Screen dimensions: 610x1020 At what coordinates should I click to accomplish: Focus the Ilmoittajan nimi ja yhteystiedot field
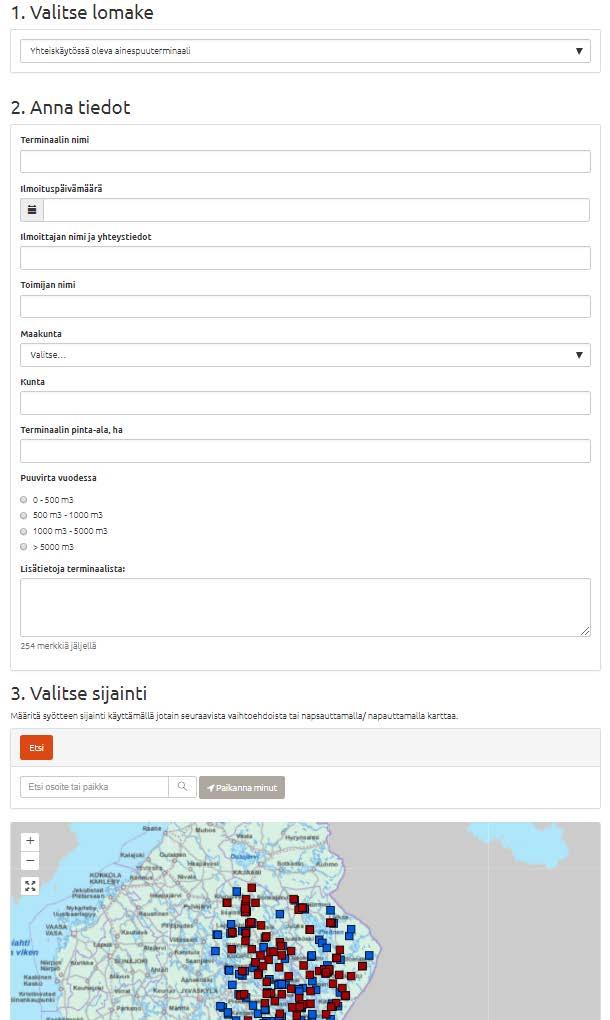pyautogui.click(x=305, y=258)
